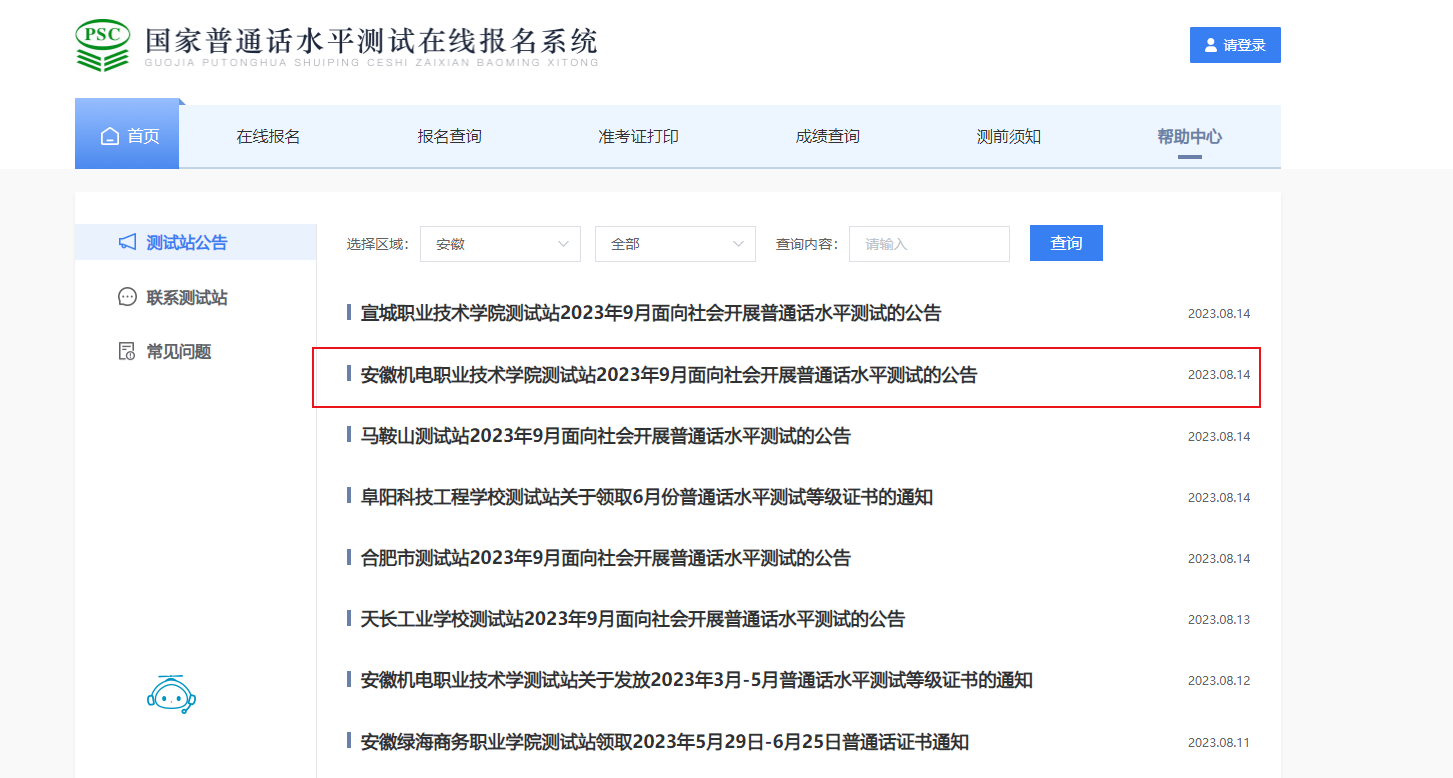Screen dimensions: 1453x778
Task: Click date 2023.08.14 of 合肥市测试站 row
Action: (1219, 559)
